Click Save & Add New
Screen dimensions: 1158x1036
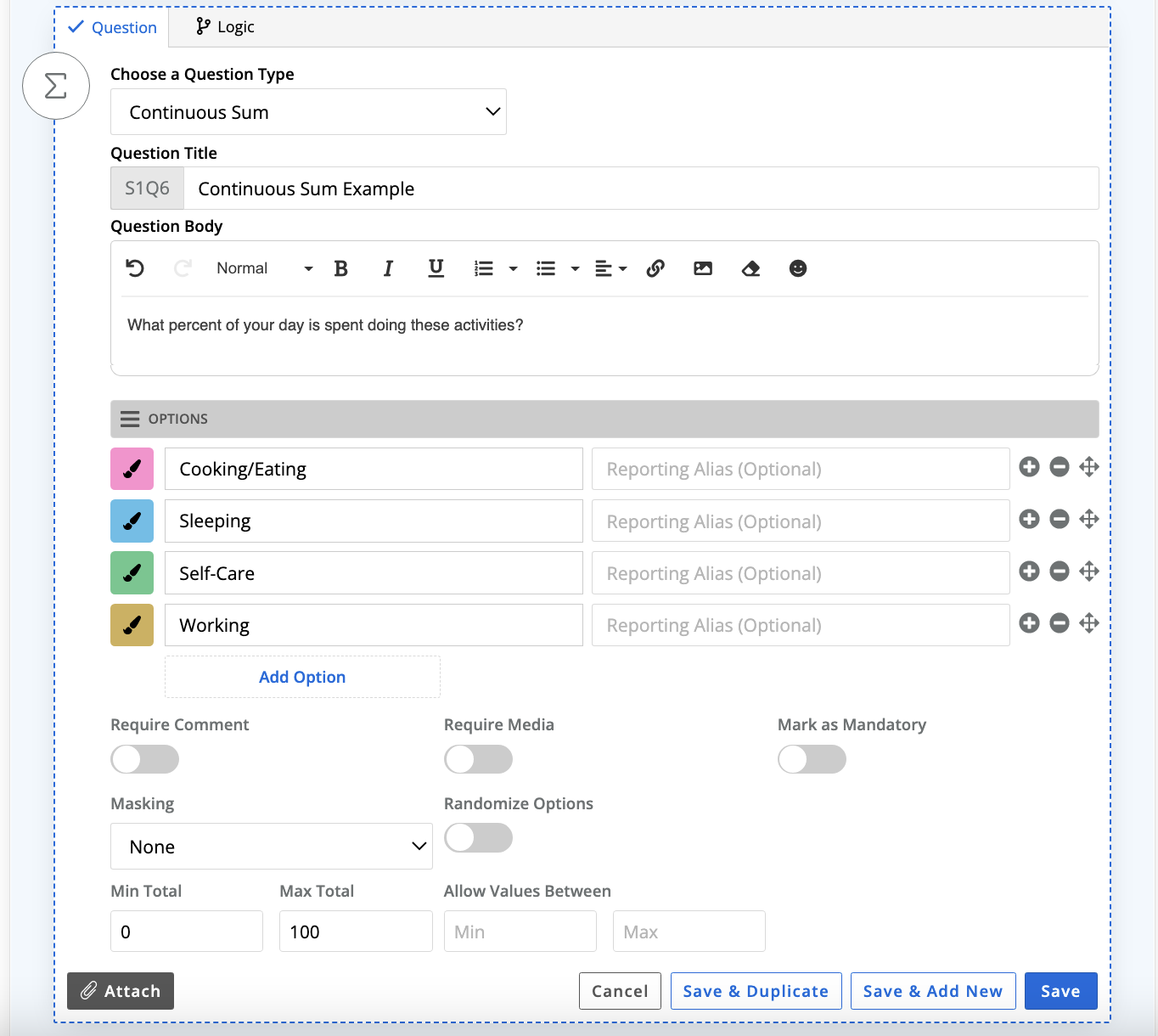click(x=933, y=991)
